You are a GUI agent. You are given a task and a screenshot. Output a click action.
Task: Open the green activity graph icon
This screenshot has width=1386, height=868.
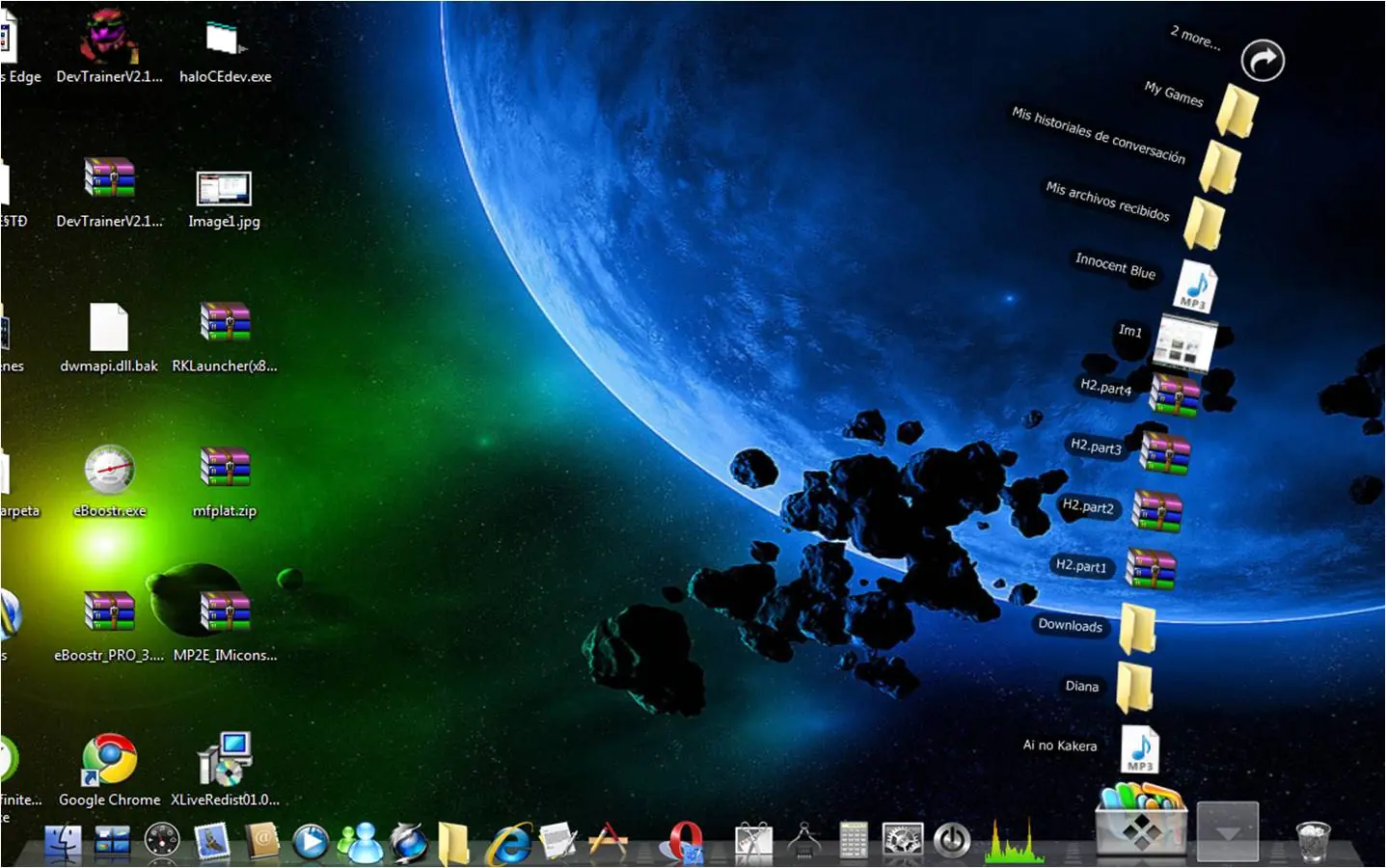1013,841
